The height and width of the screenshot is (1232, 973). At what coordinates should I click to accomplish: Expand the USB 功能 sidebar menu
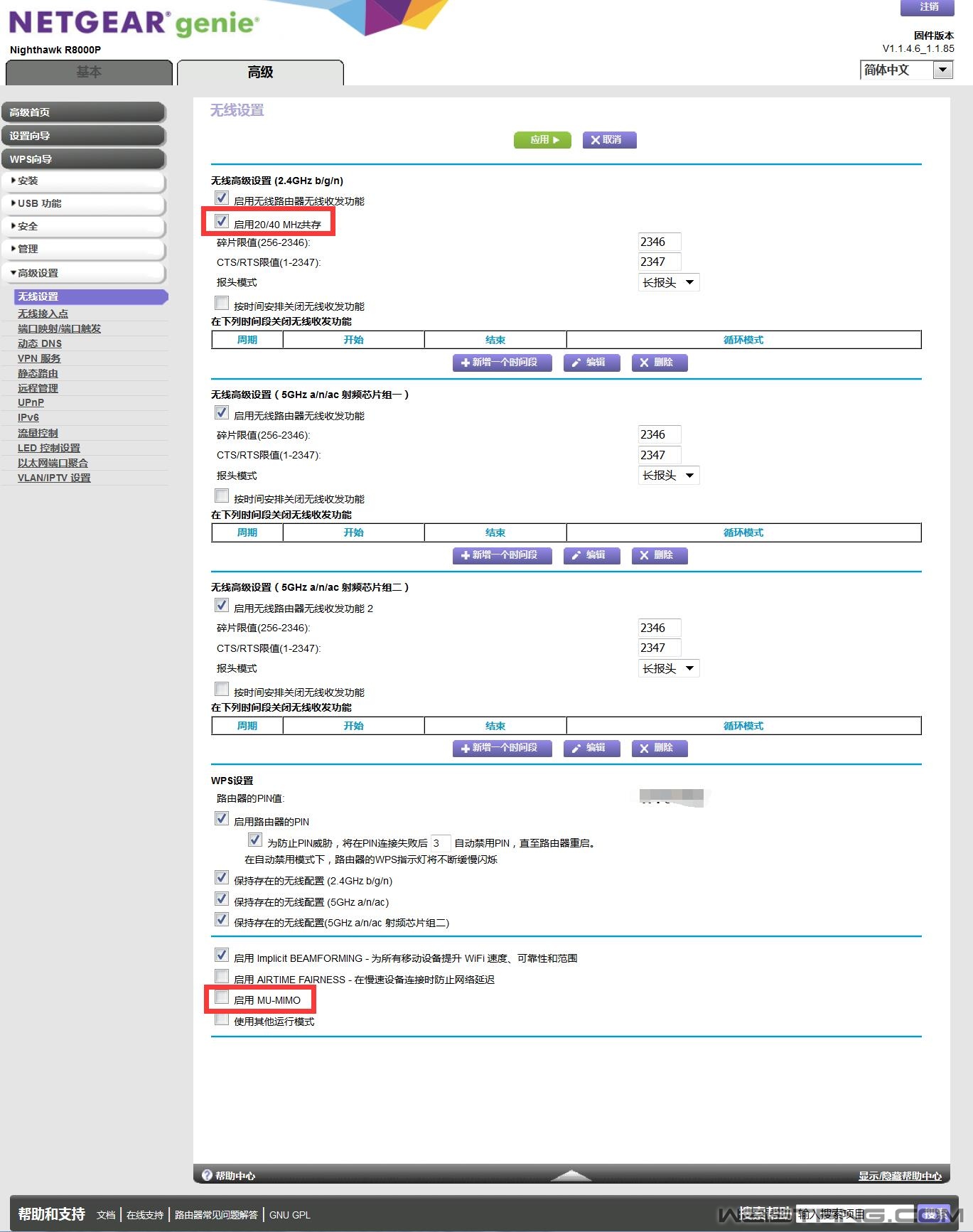[83, 203]
